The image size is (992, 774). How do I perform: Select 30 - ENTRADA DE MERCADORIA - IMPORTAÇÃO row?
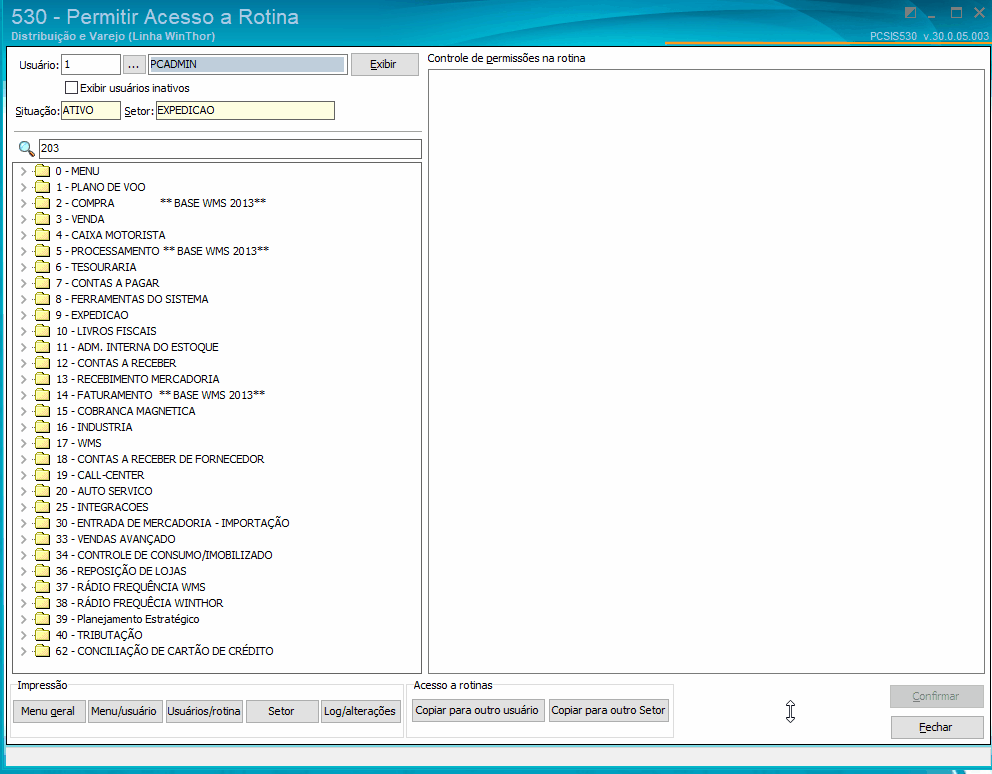pyautogui.click(x=172, y=523)
